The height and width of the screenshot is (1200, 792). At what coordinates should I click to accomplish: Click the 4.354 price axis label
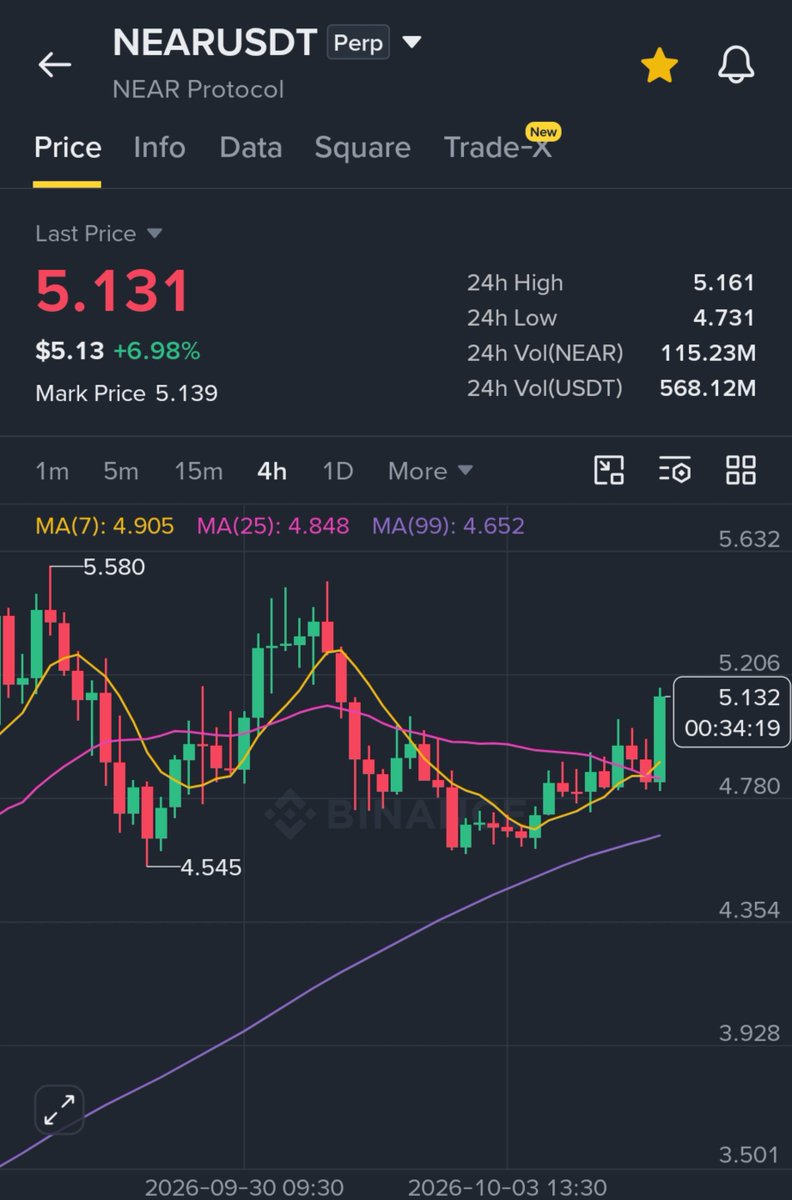click(x=749, y=910)
